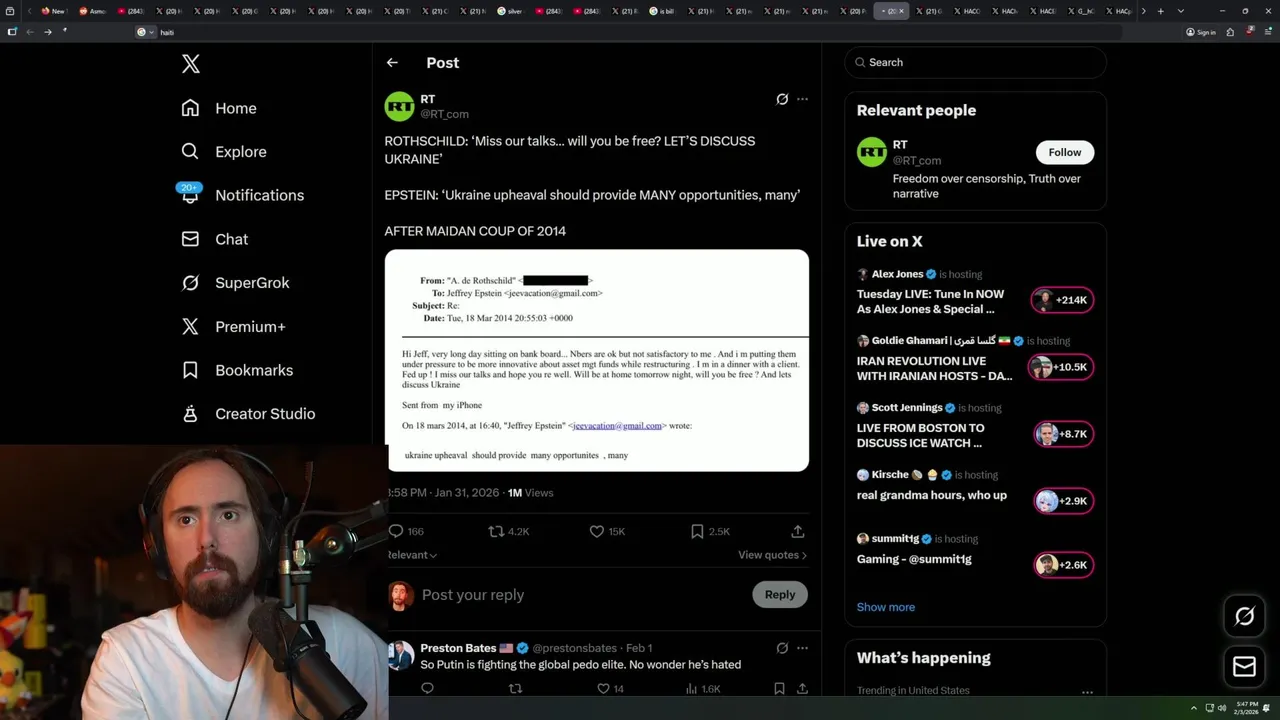Open more options on Preston Bates reply

tap(802, 648)
